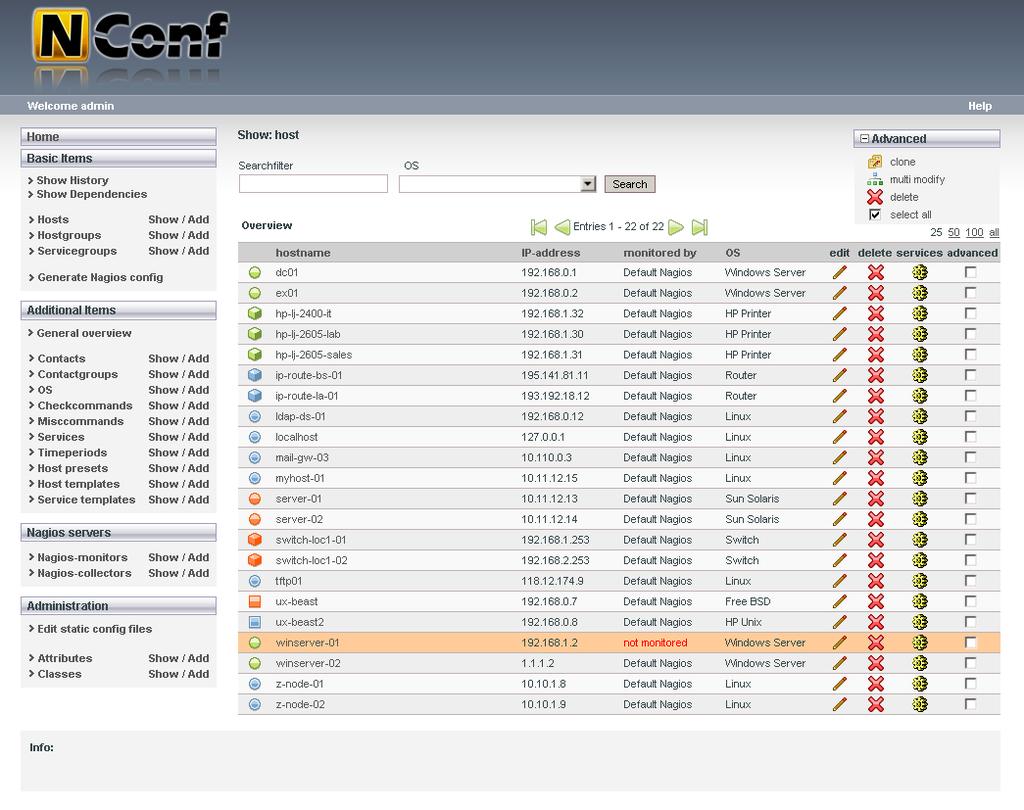Click pencil icon for ip-route-la-01
The height and width of the screenshot is (810, 1024).
[839, 396]
